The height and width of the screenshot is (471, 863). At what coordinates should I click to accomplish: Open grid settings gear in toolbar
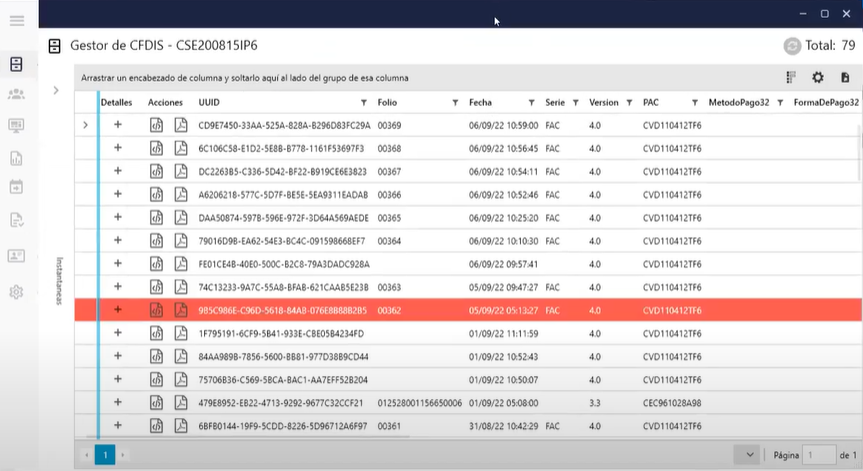point(818,78)
